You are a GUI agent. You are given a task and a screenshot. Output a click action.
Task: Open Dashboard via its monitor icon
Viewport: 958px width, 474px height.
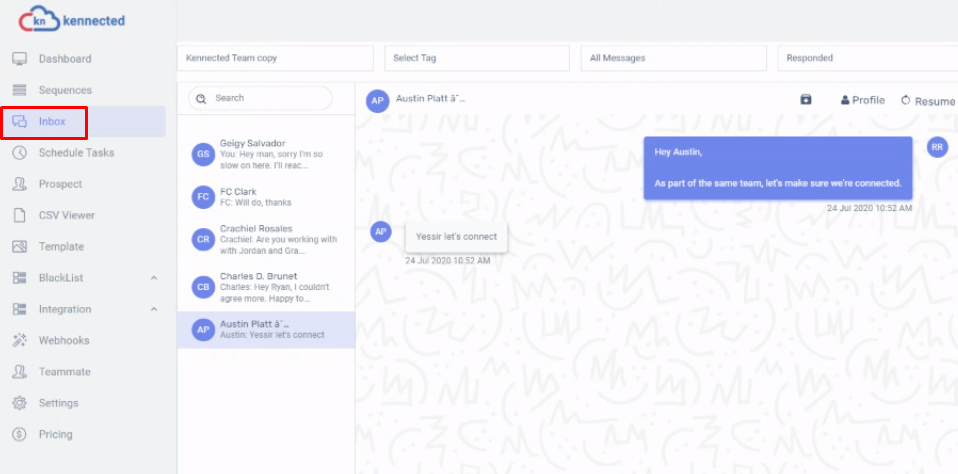20,59
